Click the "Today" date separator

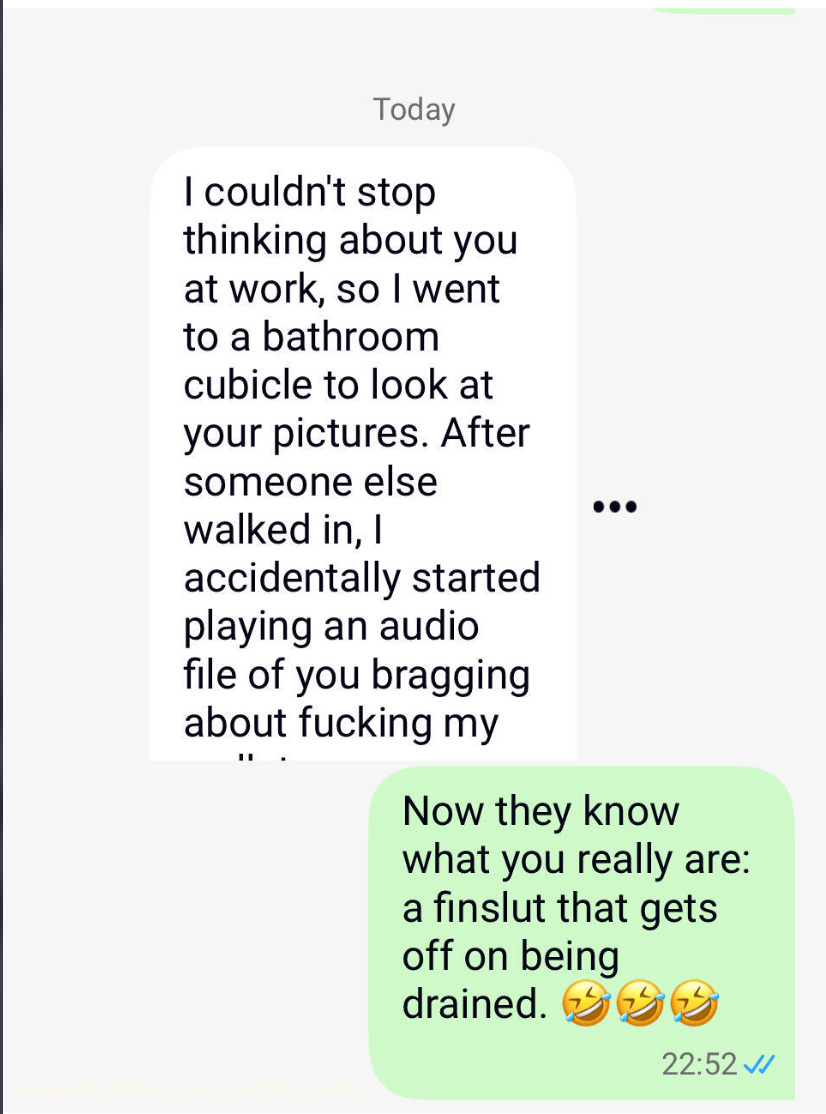pyautogui.click(x=413, y=109)
